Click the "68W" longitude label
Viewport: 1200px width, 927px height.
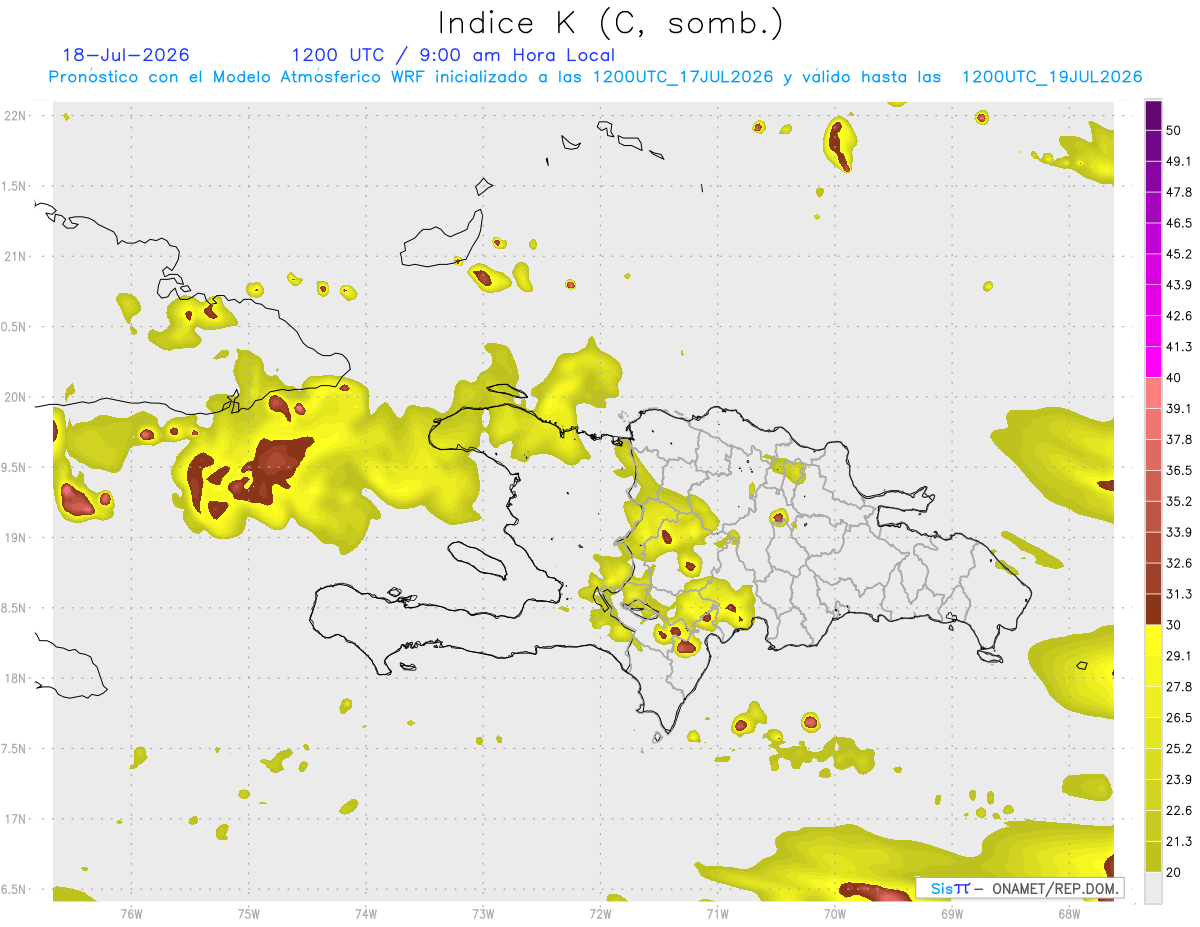tap(1069, 913)
